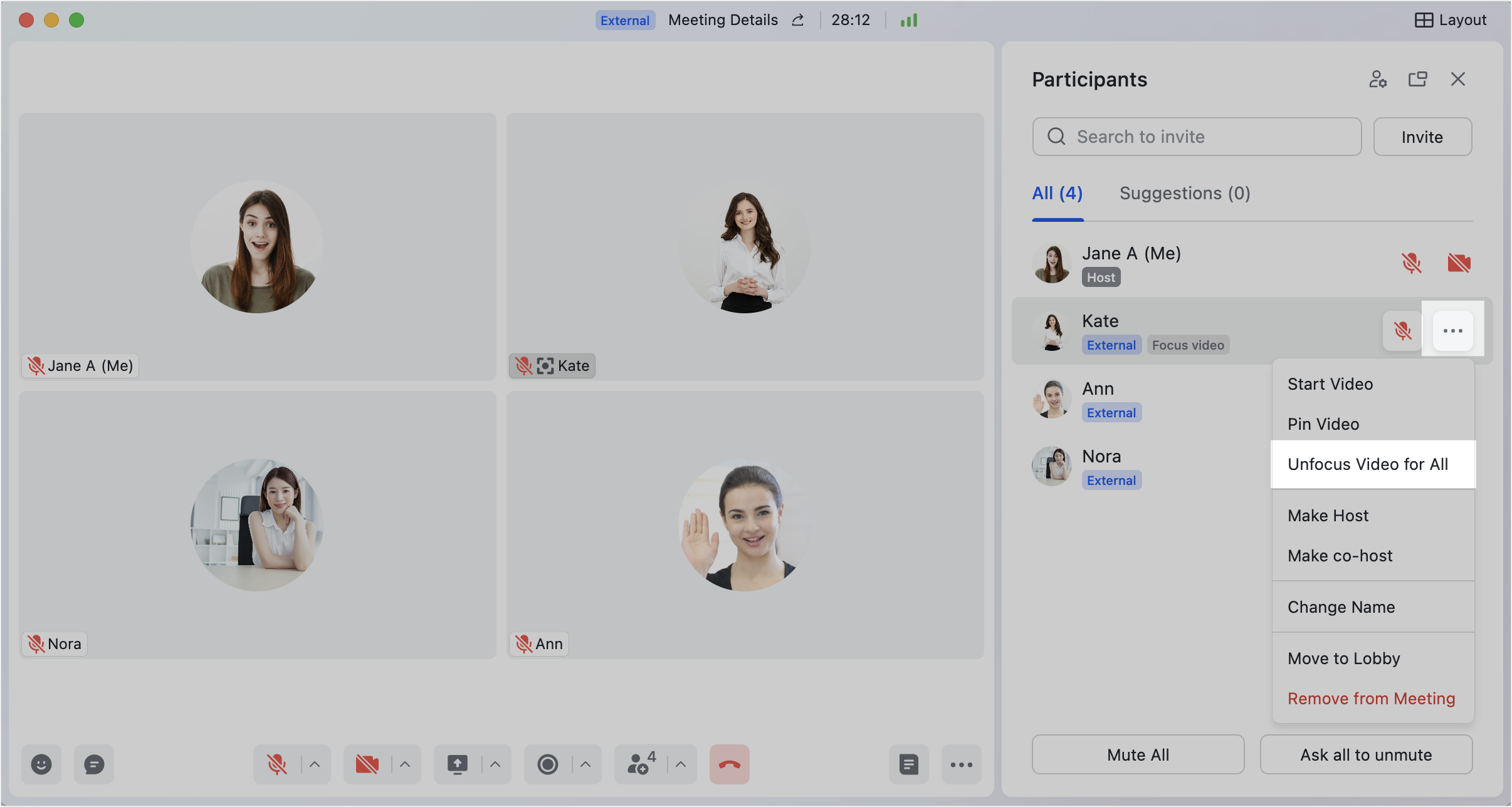The height and width of the screenshot is (807, 1512).
Task: Click Ask all to unmute
Action: pyautogui.click(x=1366, y=754)
